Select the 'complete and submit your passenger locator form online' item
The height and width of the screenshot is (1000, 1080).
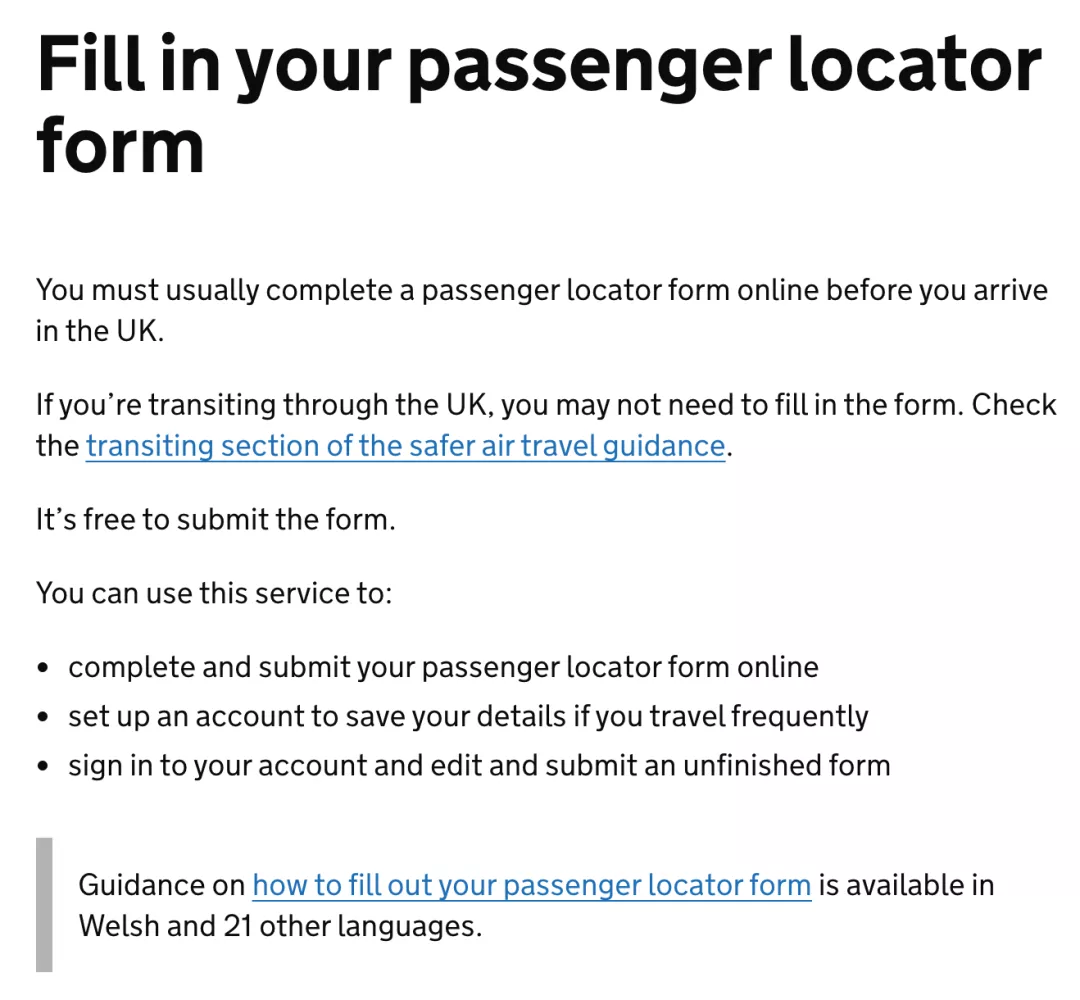tap(443, 668)
